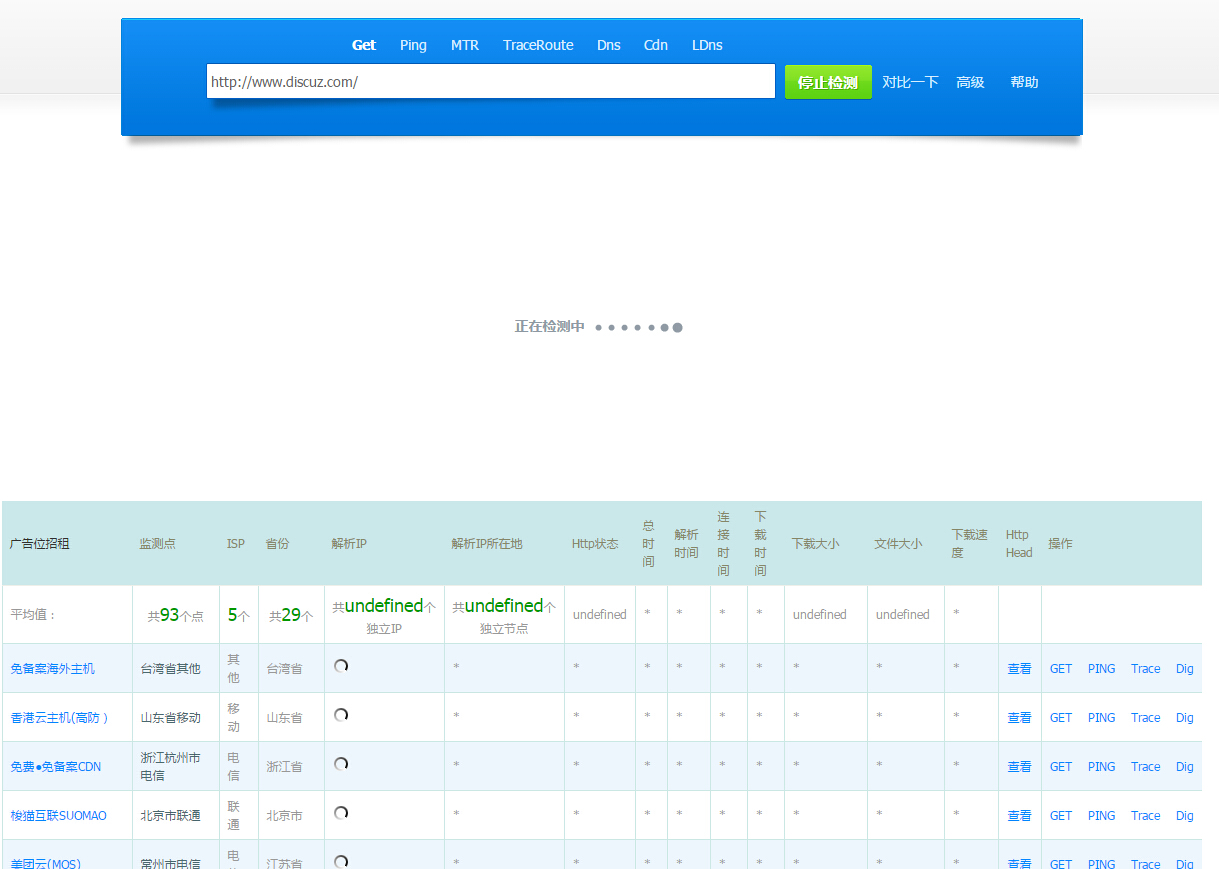
Task: Click the 香港云主机(高防) link
Action: tap(59, 717)
